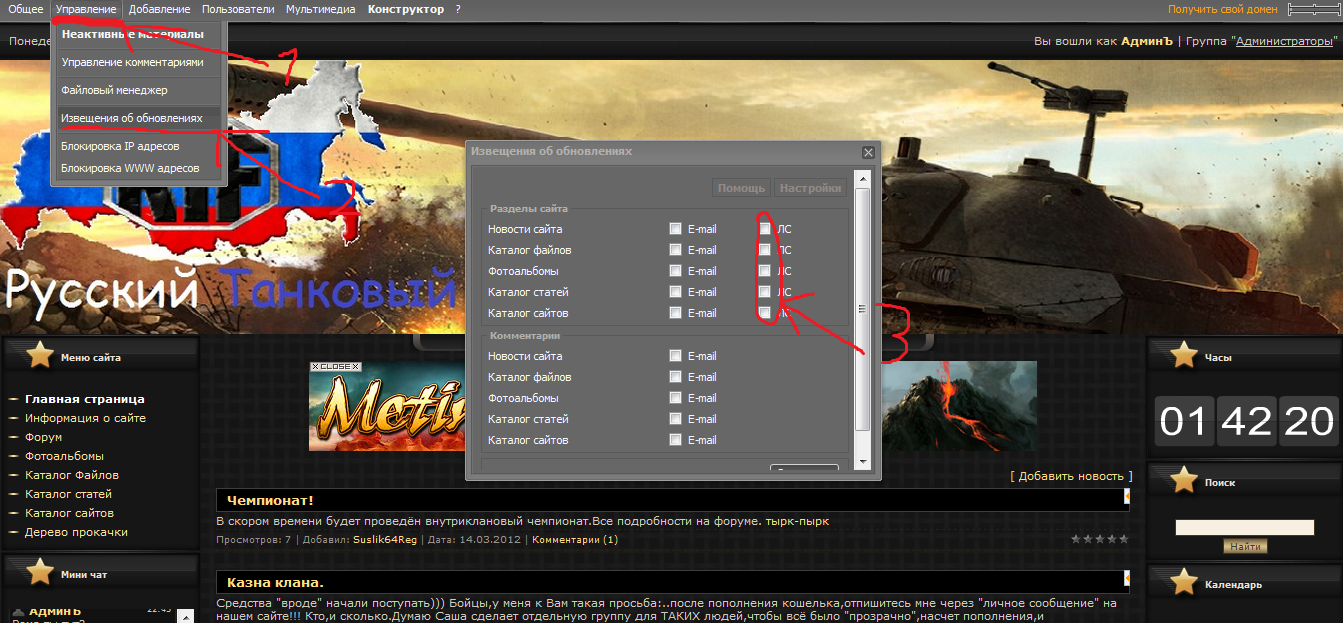The width and height of the screenshot is (1343, 624).
Task: Click the АдминЪ username in header
Action: (1147, 42)
